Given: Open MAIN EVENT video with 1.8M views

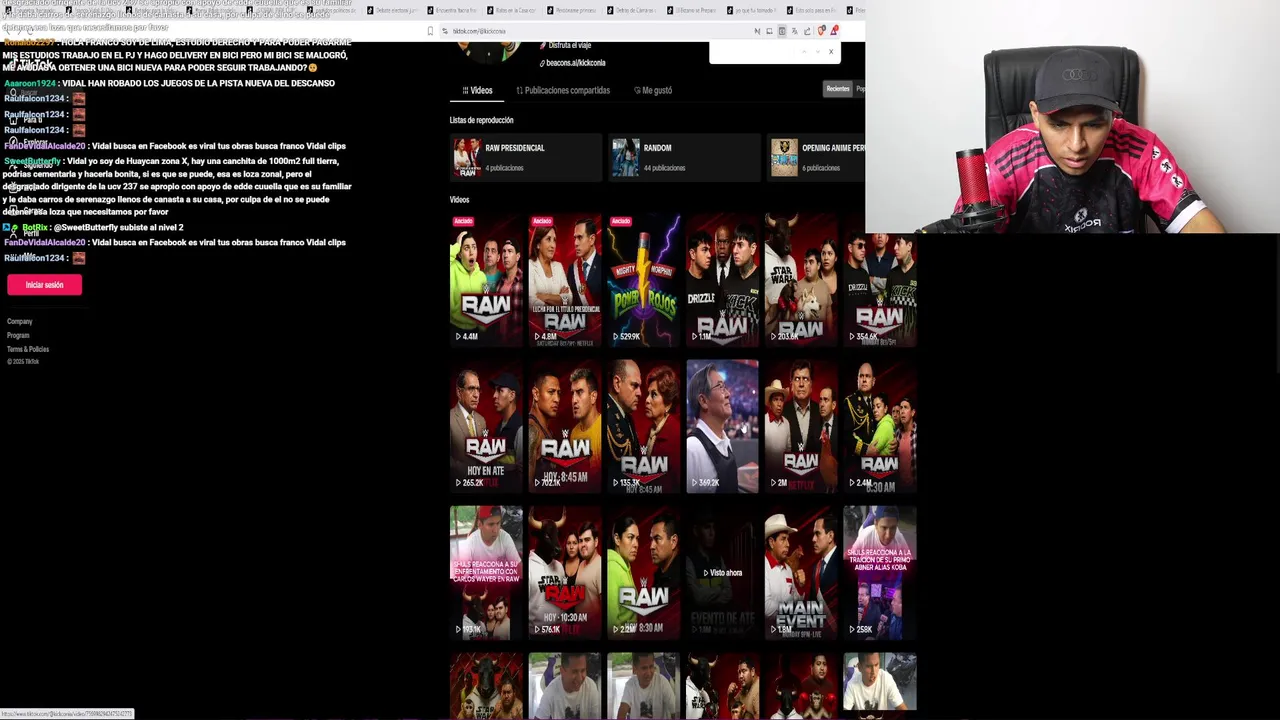Looking at the screenshot, I should coord(801,572).
